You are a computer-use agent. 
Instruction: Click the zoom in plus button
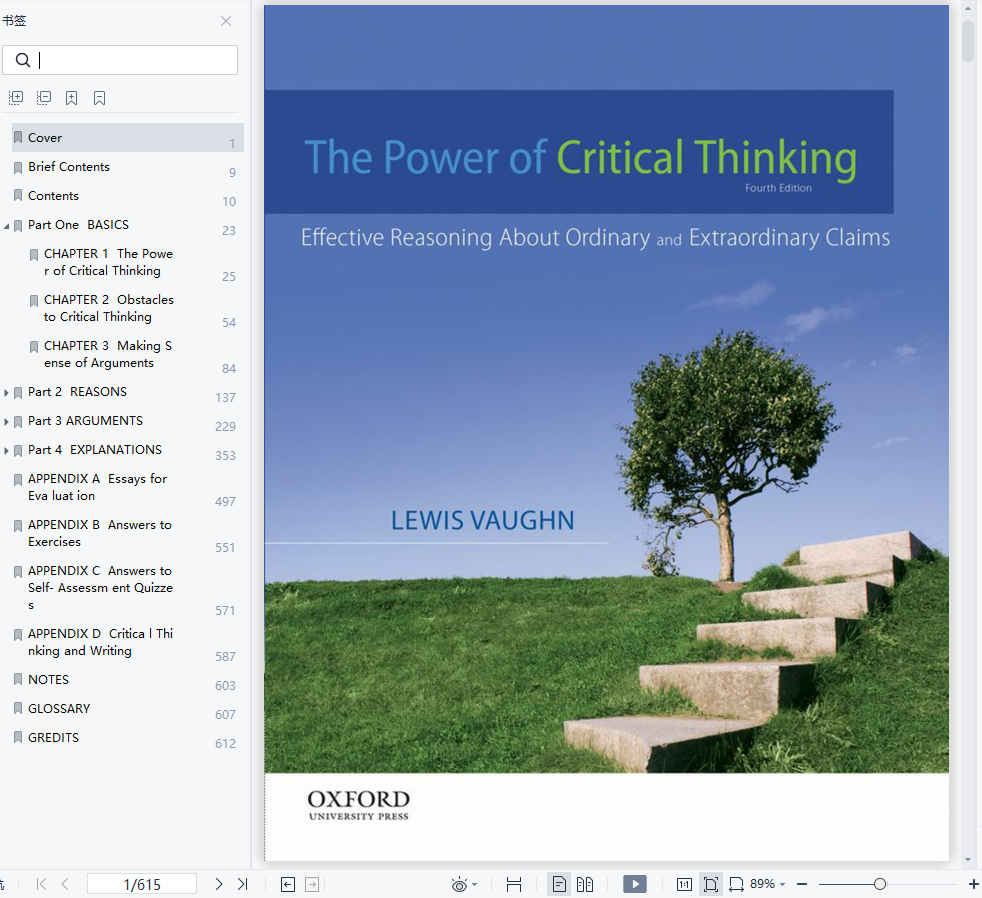[974, 884]
